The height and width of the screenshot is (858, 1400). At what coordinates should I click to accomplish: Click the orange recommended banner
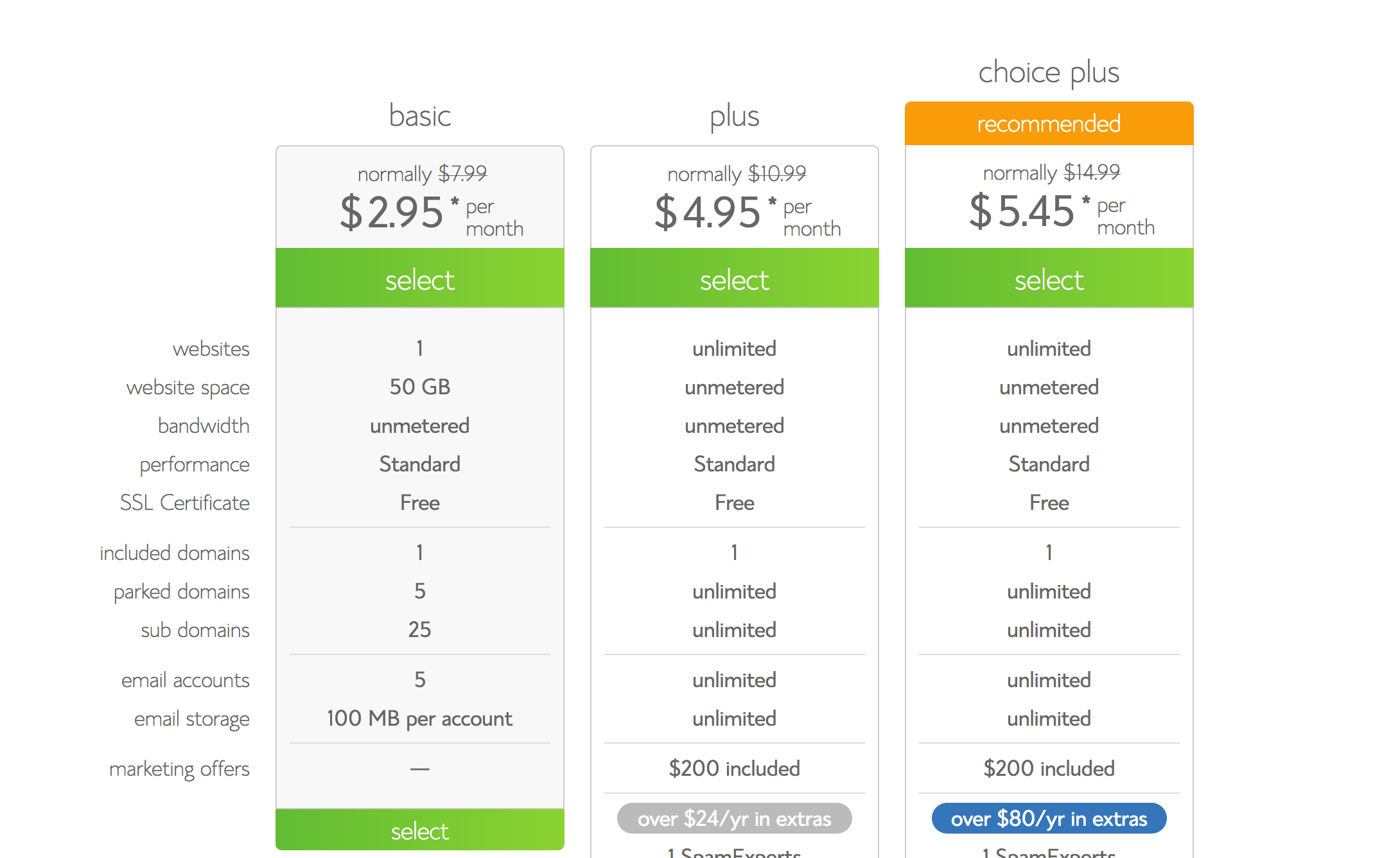tap(1049, 123)
